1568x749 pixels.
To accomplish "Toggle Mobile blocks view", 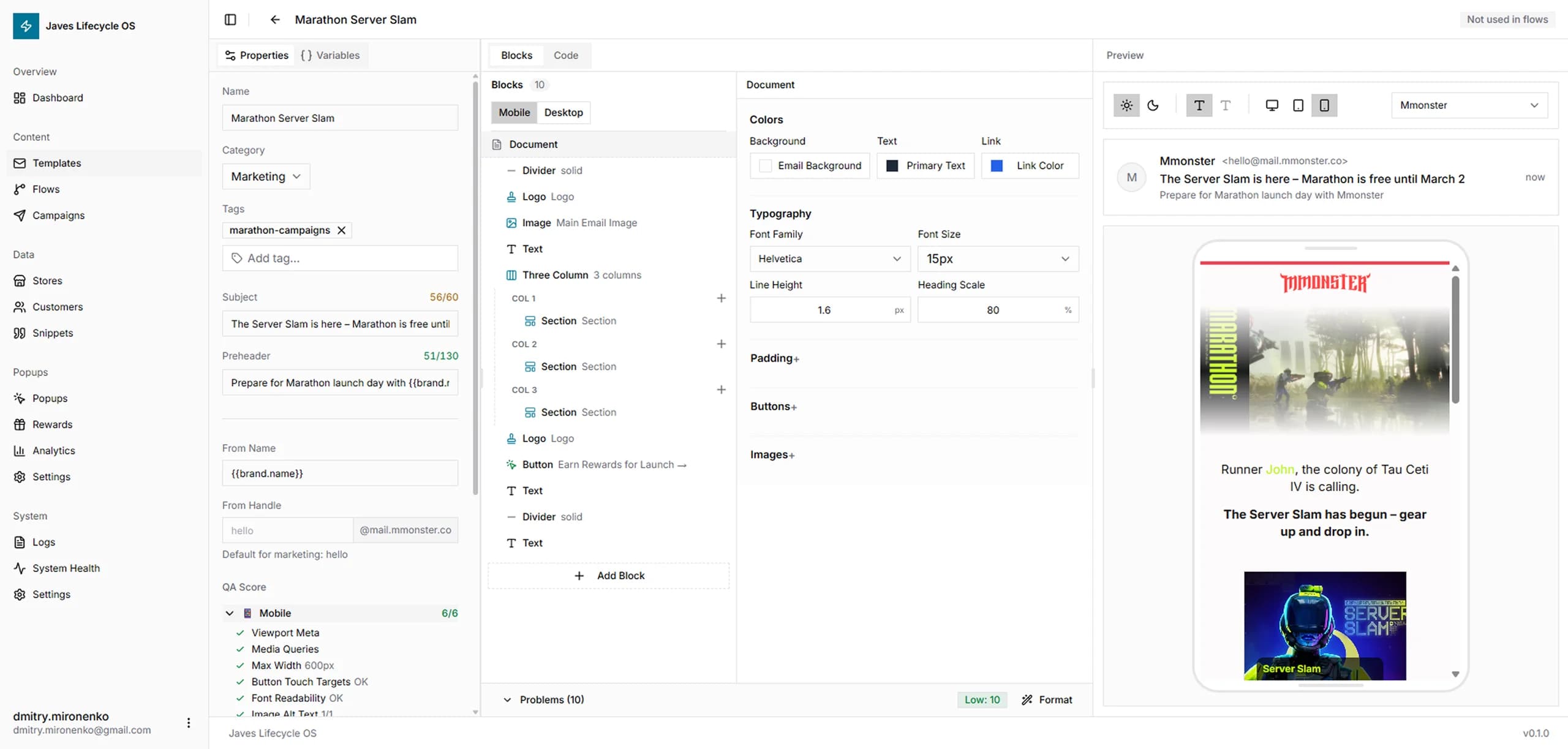I will [514, 113].
